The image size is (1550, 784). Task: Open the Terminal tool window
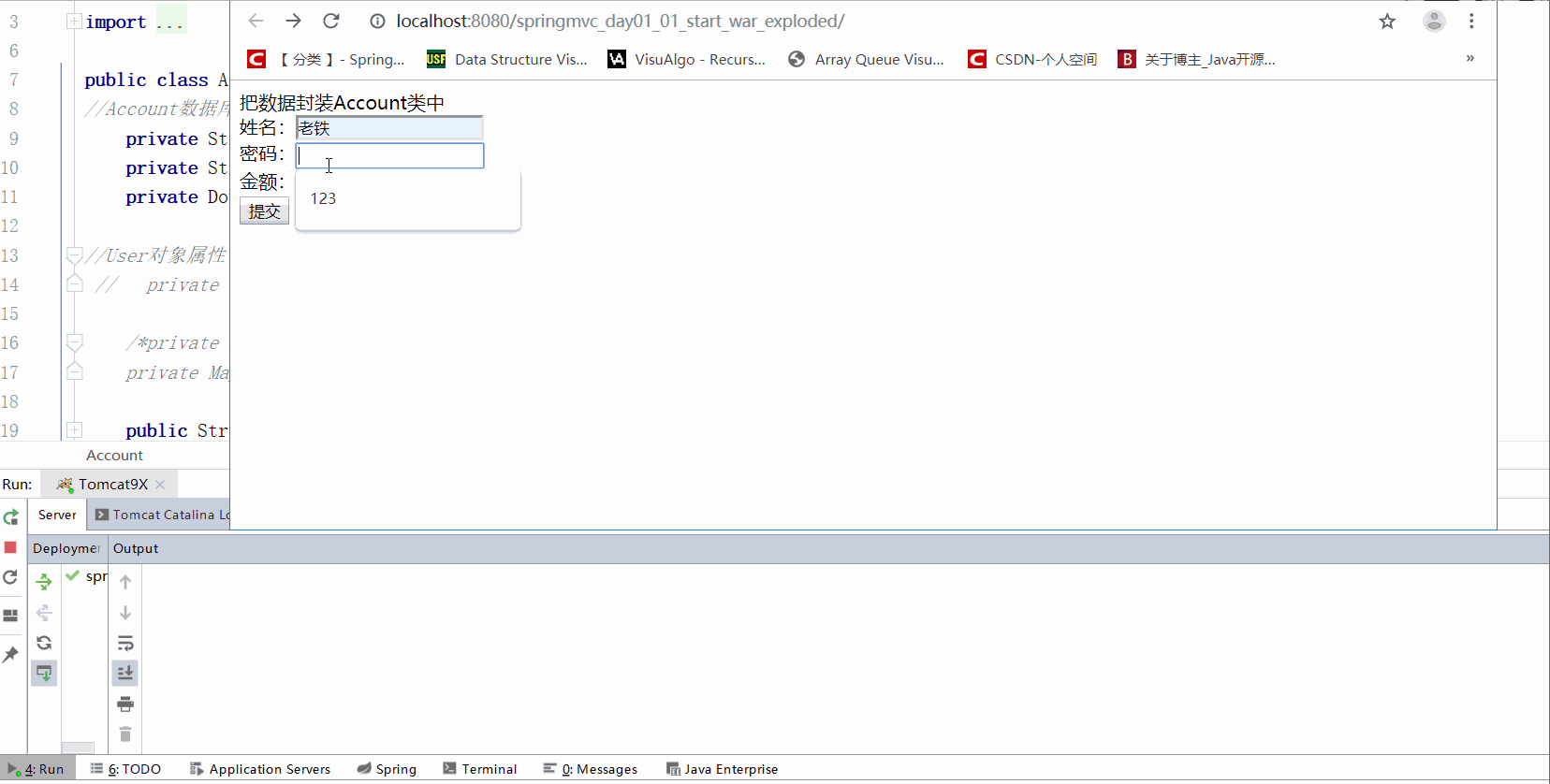[480, 769]
